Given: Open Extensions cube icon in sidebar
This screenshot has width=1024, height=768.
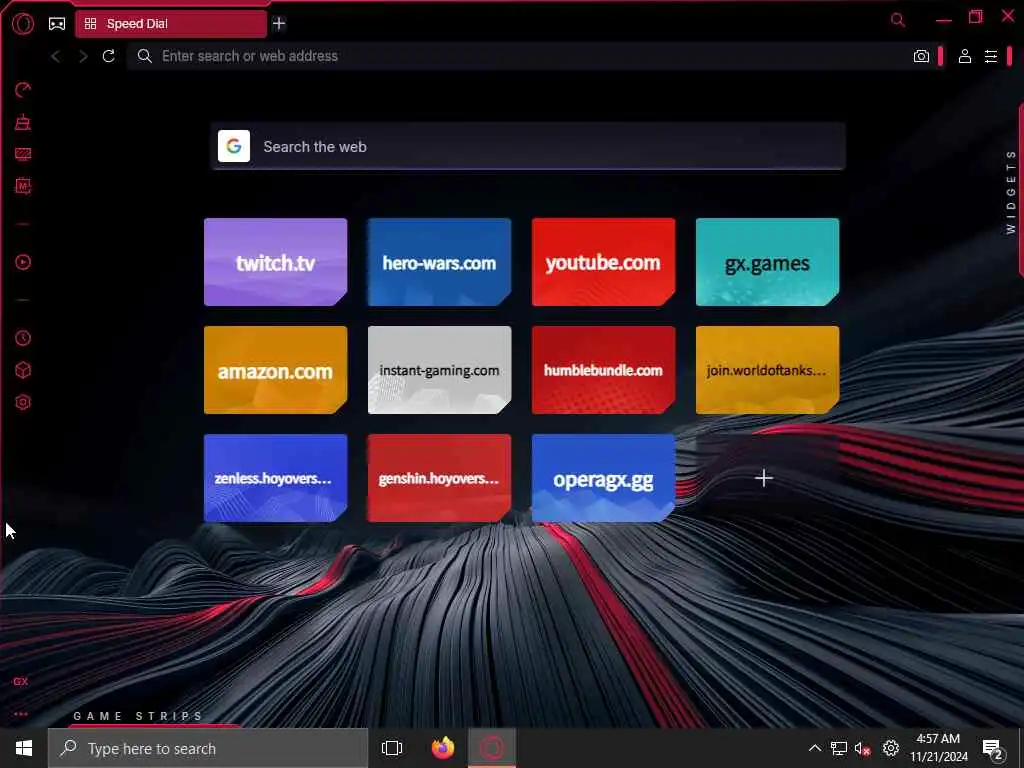Looking at the screenshot, I should tap(23, 370).
